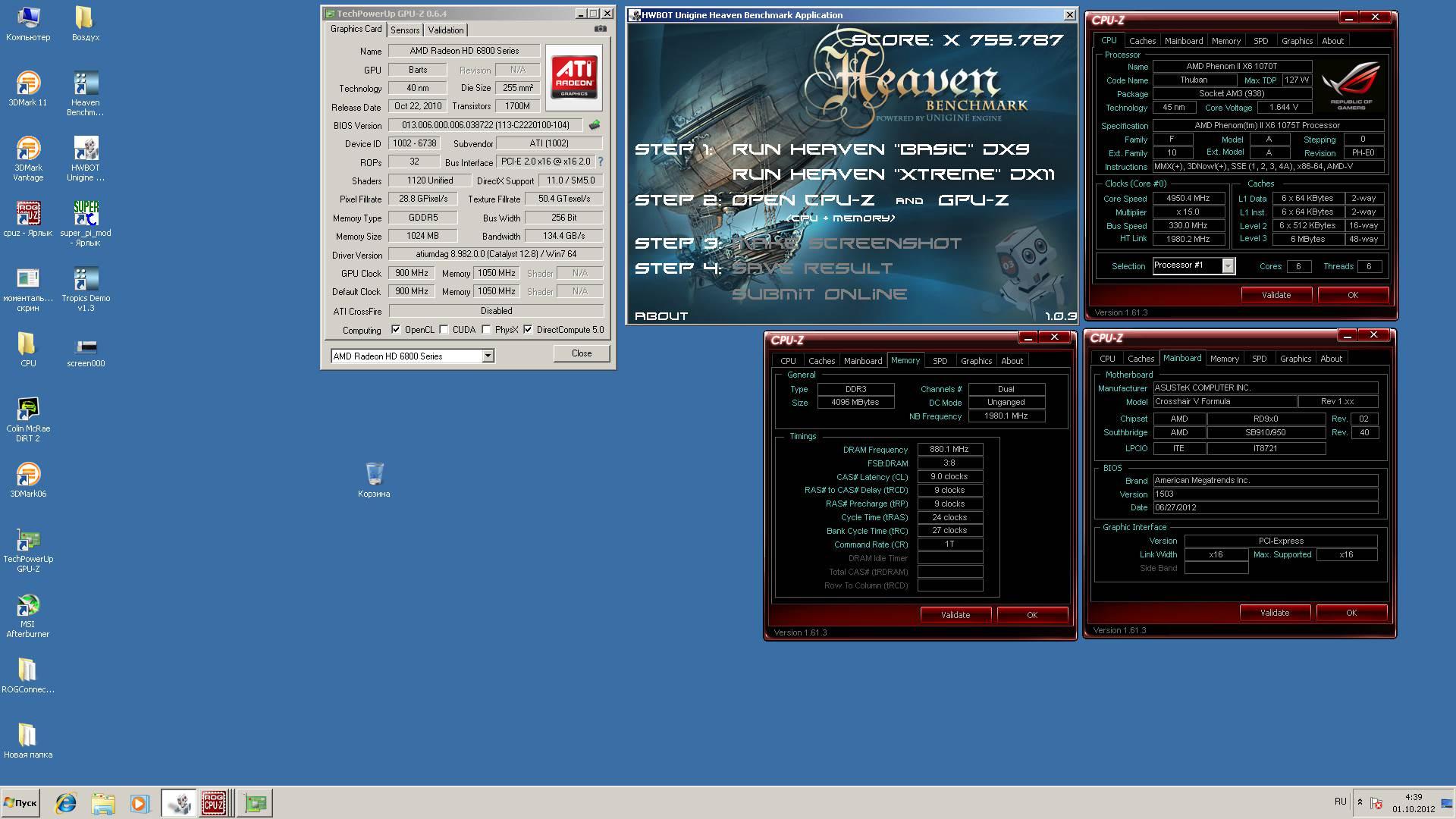Open ROGConnect folder on desktop

pos(28,676)
